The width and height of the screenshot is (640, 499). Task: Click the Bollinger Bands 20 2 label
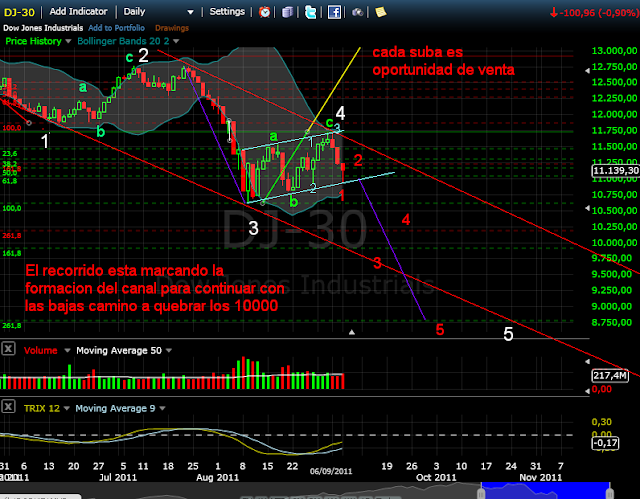tap(123, 41)
